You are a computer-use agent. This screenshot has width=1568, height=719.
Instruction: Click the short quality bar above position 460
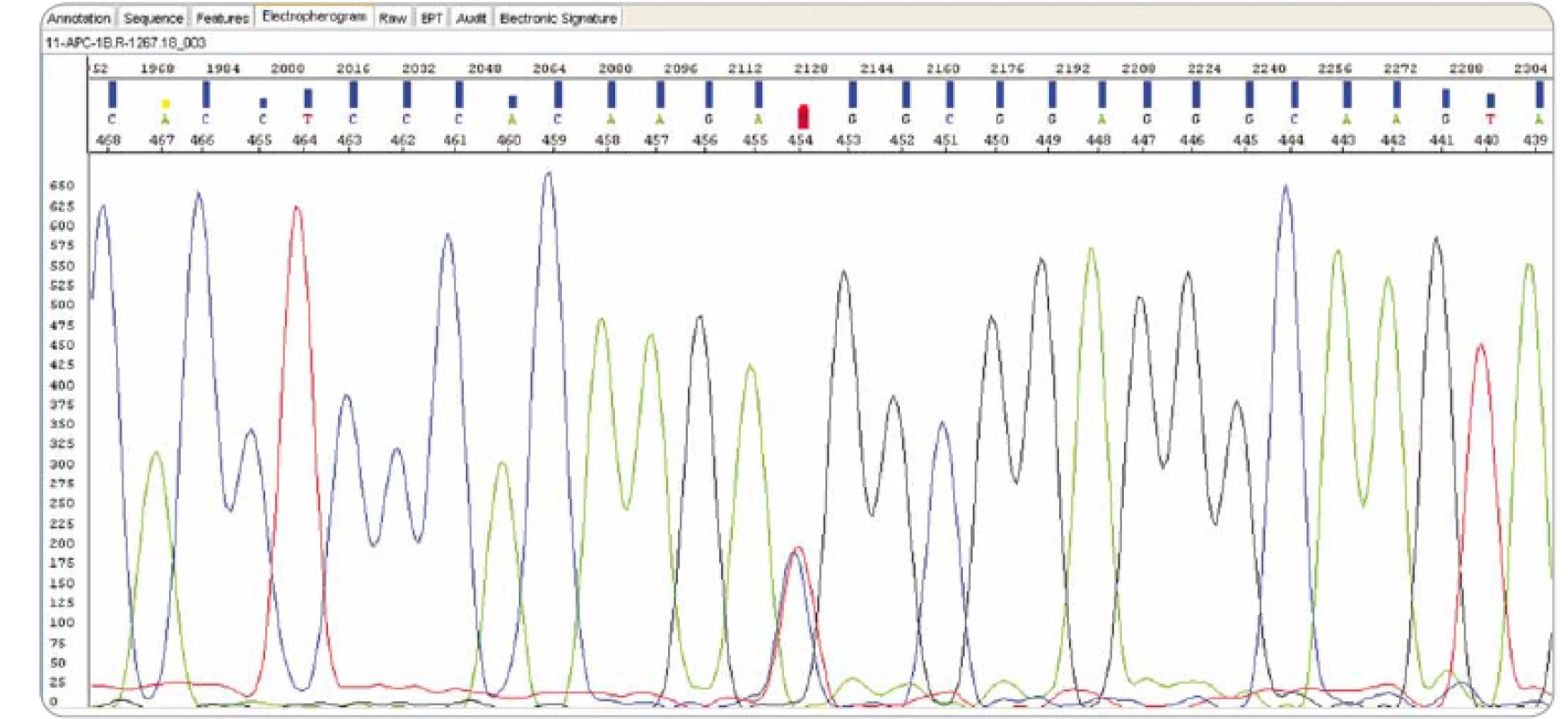[512, 102]
